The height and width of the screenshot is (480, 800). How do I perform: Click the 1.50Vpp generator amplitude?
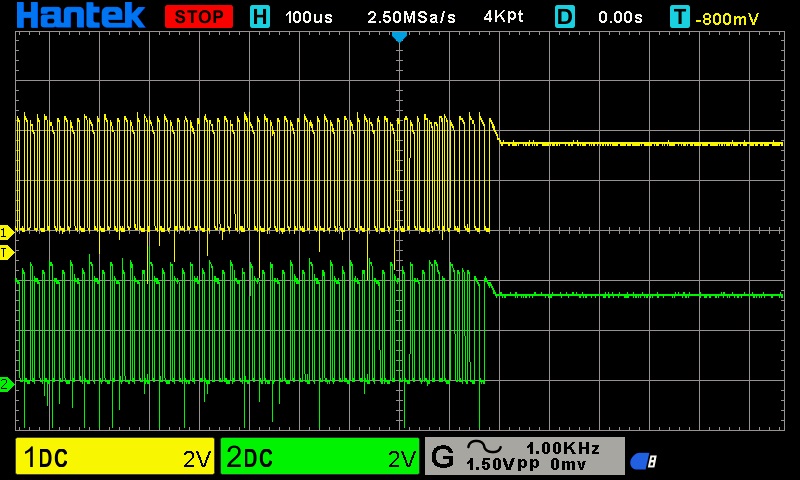point(503,464)
